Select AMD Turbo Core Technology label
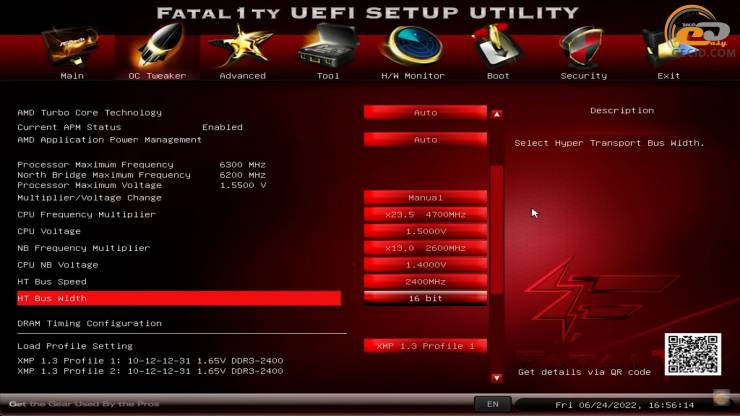The height and width of the screenshot is (416, 740). click(x=89, y=113)
